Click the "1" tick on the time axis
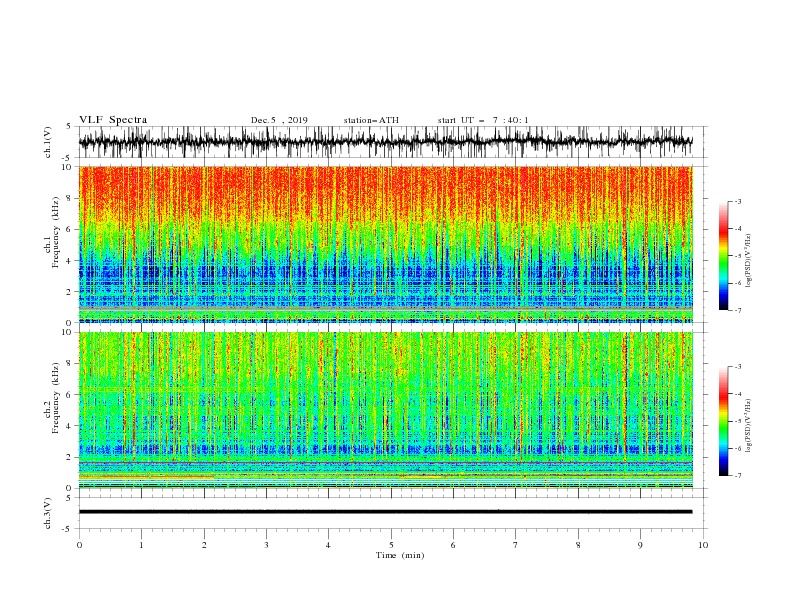Screen dimensions: 792x612 coord(141,545)
